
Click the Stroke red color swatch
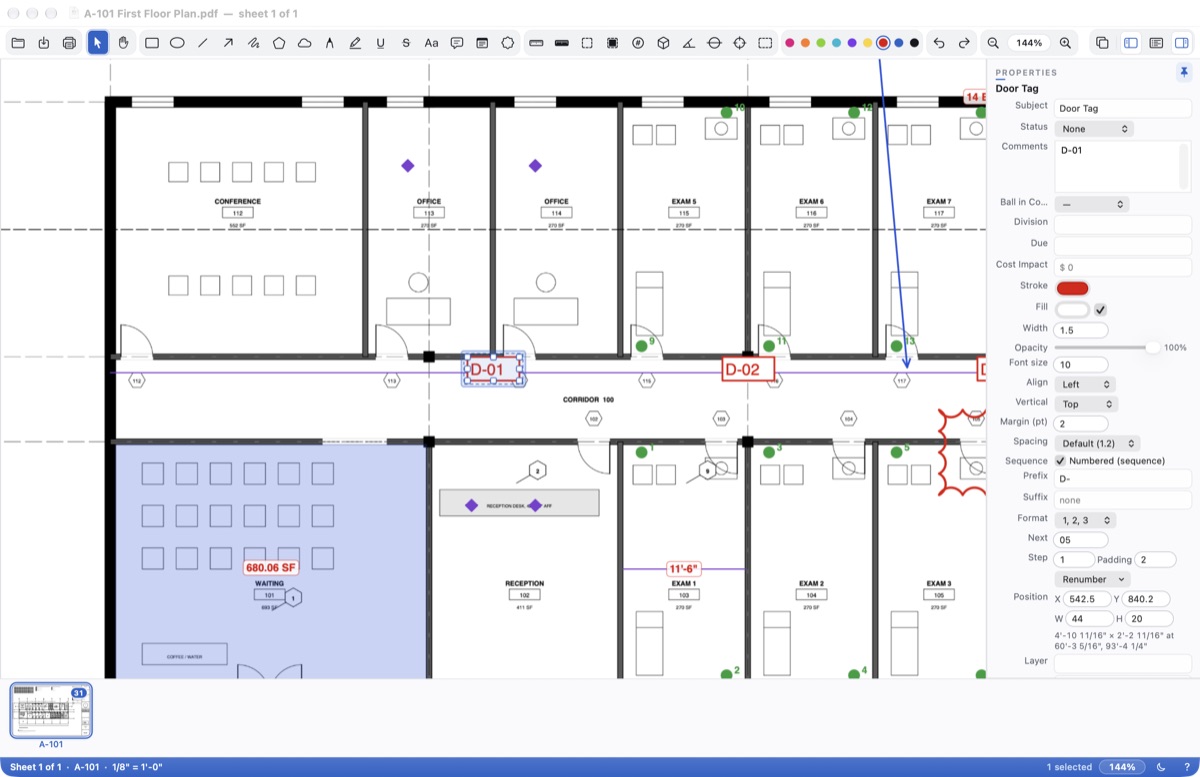(1072, 288)
